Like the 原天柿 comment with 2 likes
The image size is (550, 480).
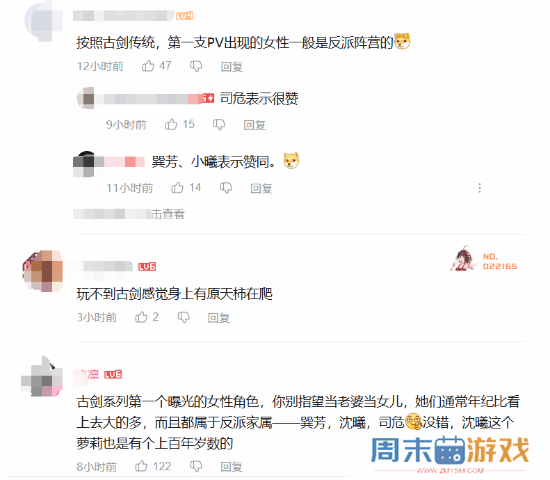click(x=141, y=317)
